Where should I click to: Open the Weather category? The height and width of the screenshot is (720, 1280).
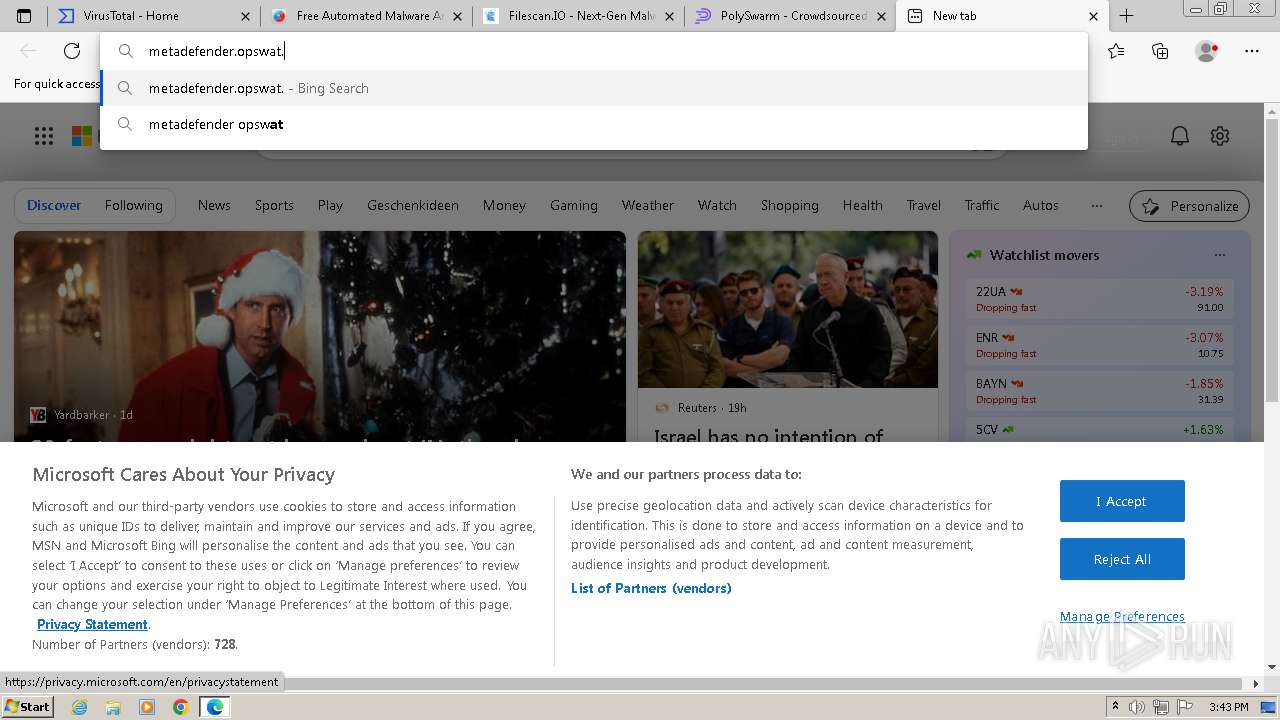648,205
